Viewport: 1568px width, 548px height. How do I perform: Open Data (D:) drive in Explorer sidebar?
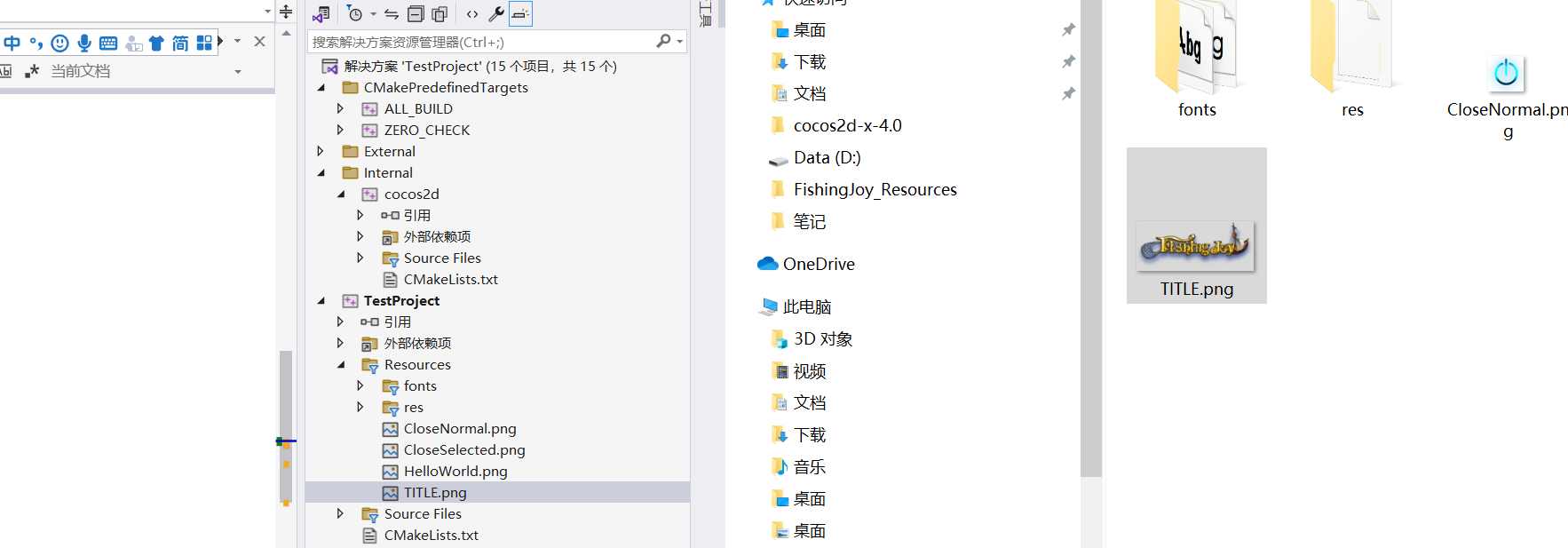[x=827, y=157]
